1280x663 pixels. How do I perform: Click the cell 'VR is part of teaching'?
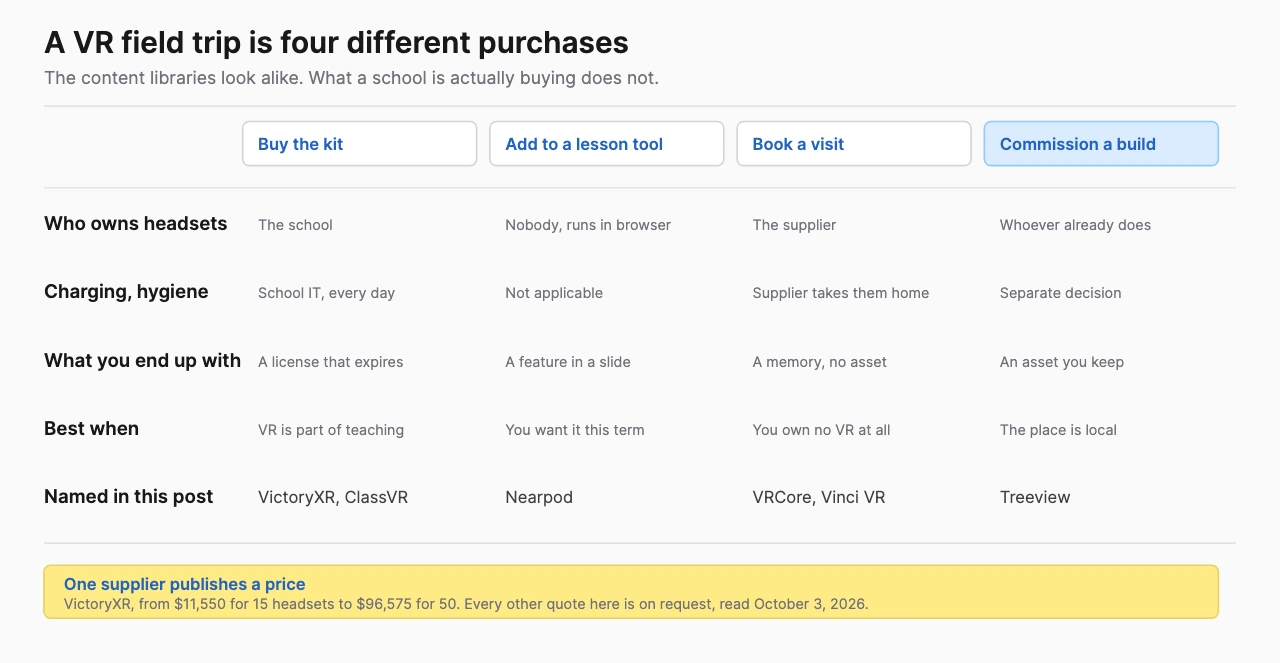[331, 430]
